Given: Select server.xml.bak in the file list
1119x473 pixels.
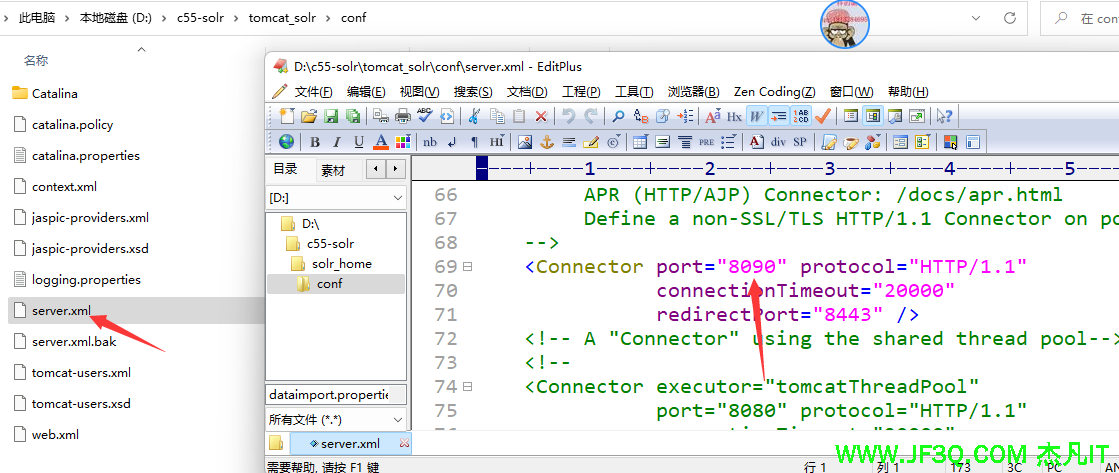Looking at the screenshot, I should 74,342.
